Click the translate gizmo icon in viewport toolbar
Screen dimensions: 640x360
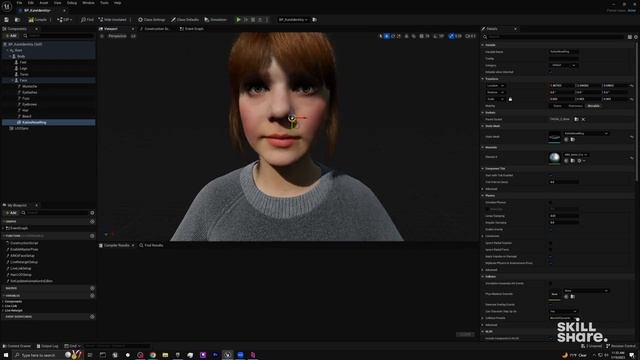pyautogui.click(x=387, y=36)
